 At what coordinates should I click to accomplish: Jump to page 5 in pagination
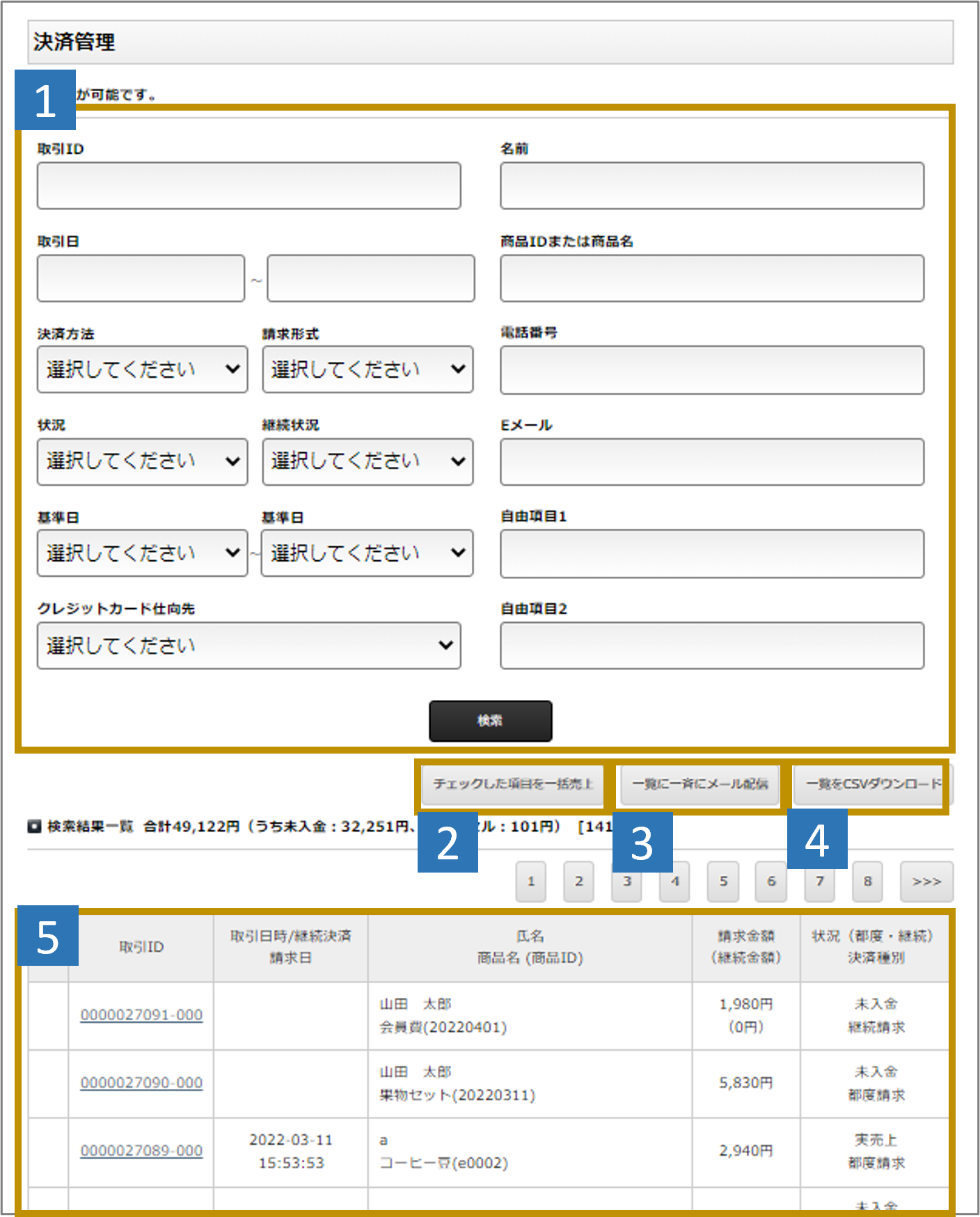(723, 882)
